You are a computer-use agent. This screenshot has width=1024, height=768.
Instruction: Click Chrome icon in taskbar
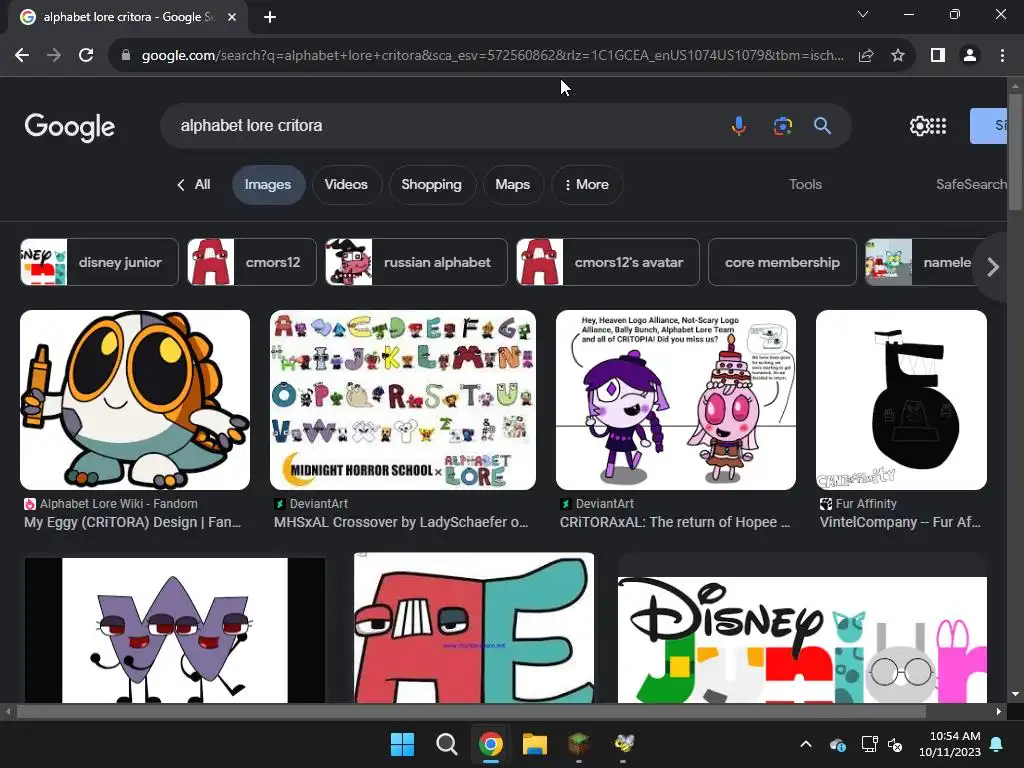(490, 744)
